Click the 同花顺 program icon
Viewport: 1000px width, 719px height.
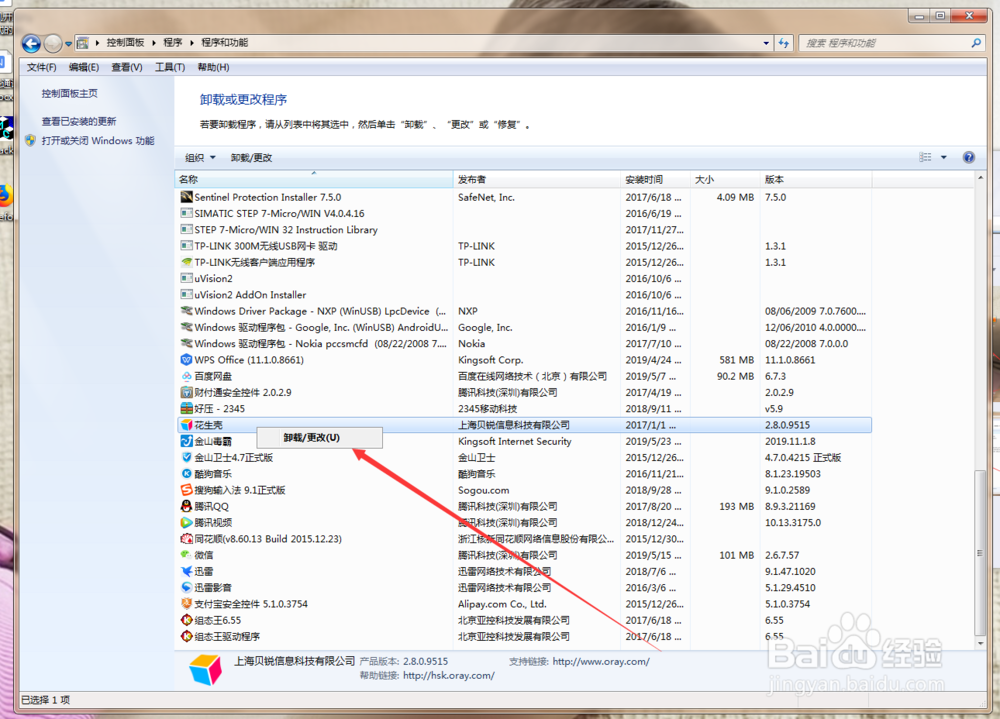coord(186,539)
